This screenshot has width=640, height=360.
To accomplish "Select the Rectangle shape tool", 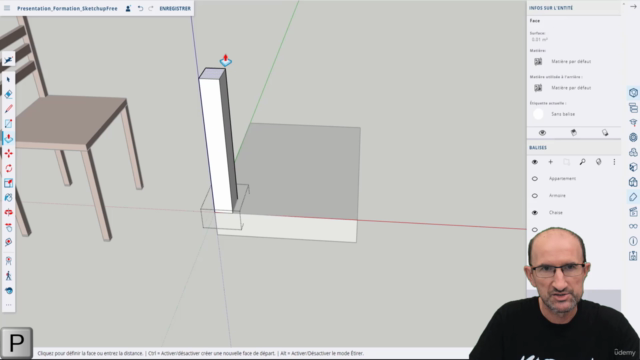I will pyautogui.click(x=9, y=124).
